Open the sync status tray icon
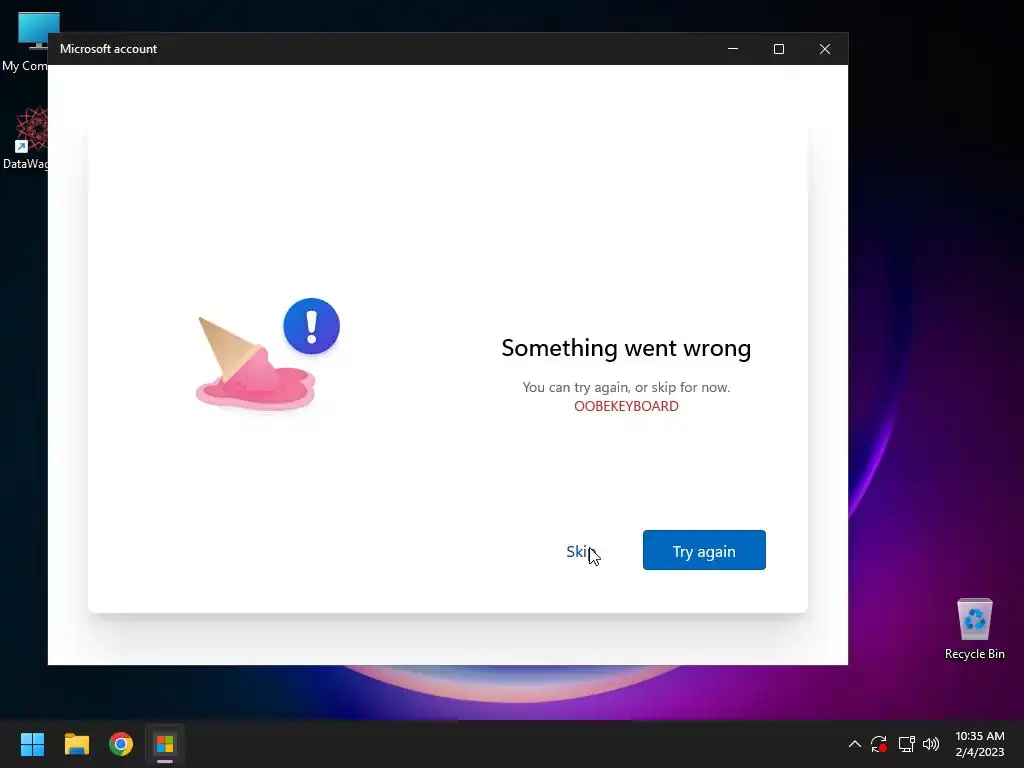The height and width of the screenshot is (768, 1024). point(879,744)
